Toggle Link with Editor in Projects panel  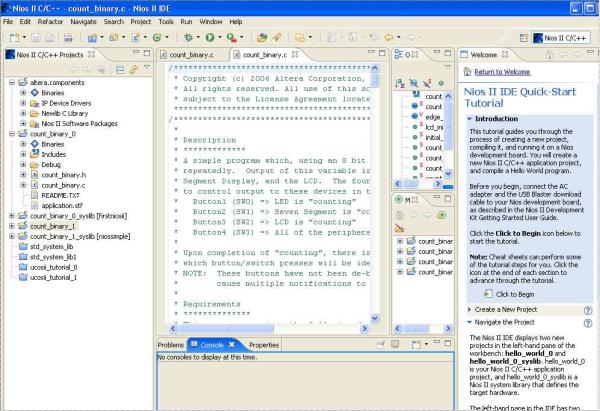pyautogui.click(x=133, y=70)
